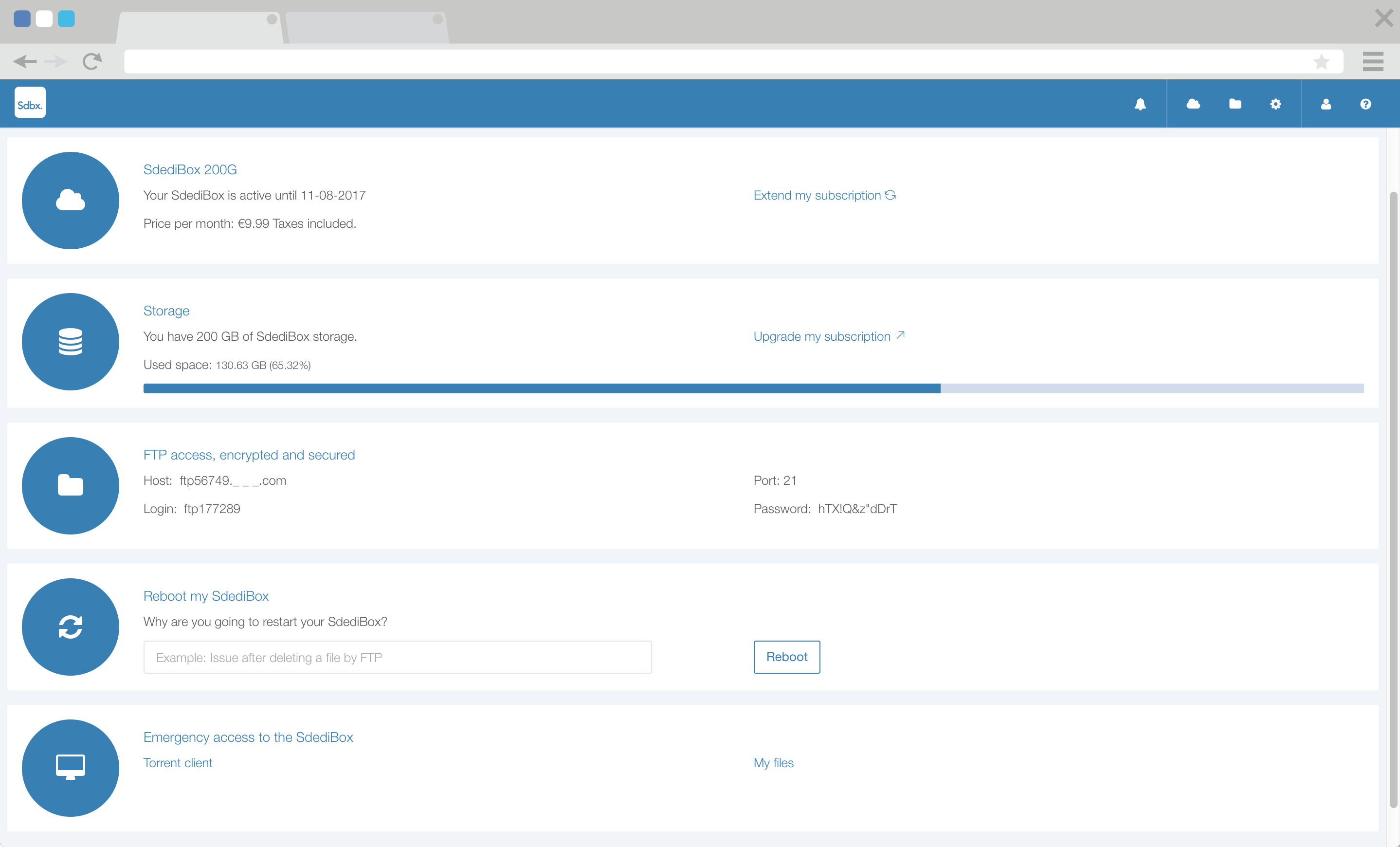Click the large refresh circle icon for Reboot
The height and width of the screenshot is (847, 1400).
tap(71, 627)
